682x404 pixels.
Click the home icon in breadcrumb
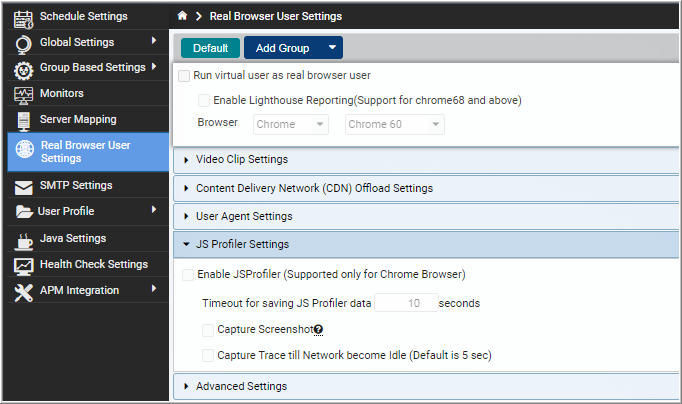pos(182,16)
